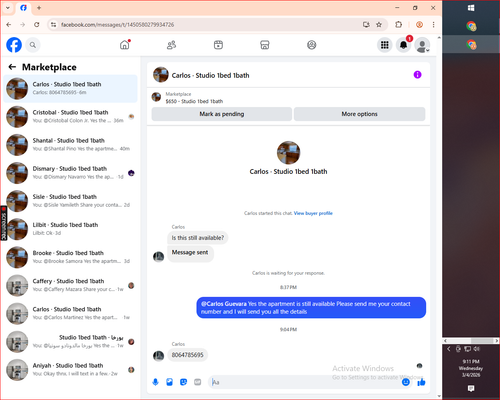The image size is (500, 400).
Task: Choose a GIF icon in composer
Action: coord(198,382)
